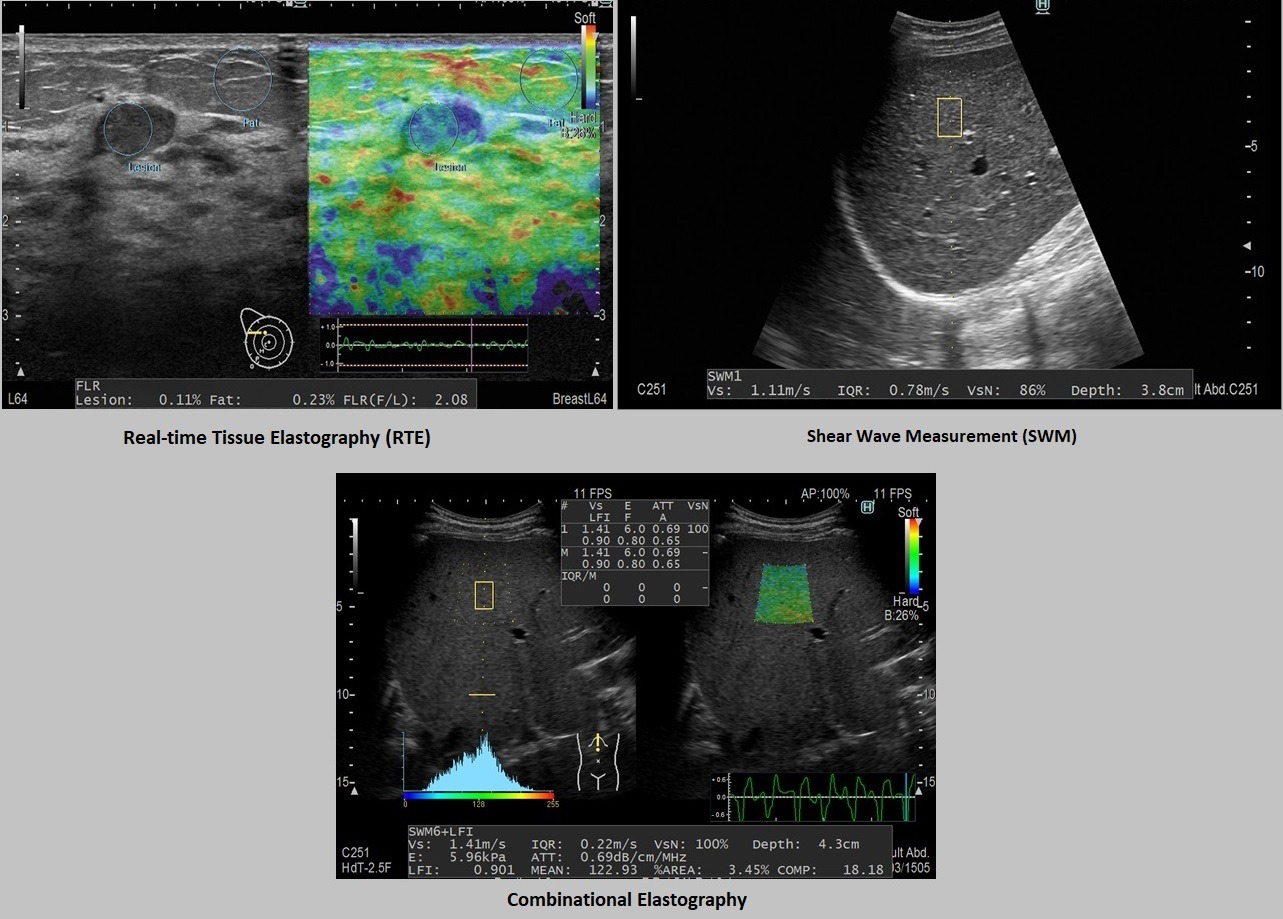Click the Soft-Hard color bar in RTE
Viewport: 1283px width, 919px height.
(590, 66)
